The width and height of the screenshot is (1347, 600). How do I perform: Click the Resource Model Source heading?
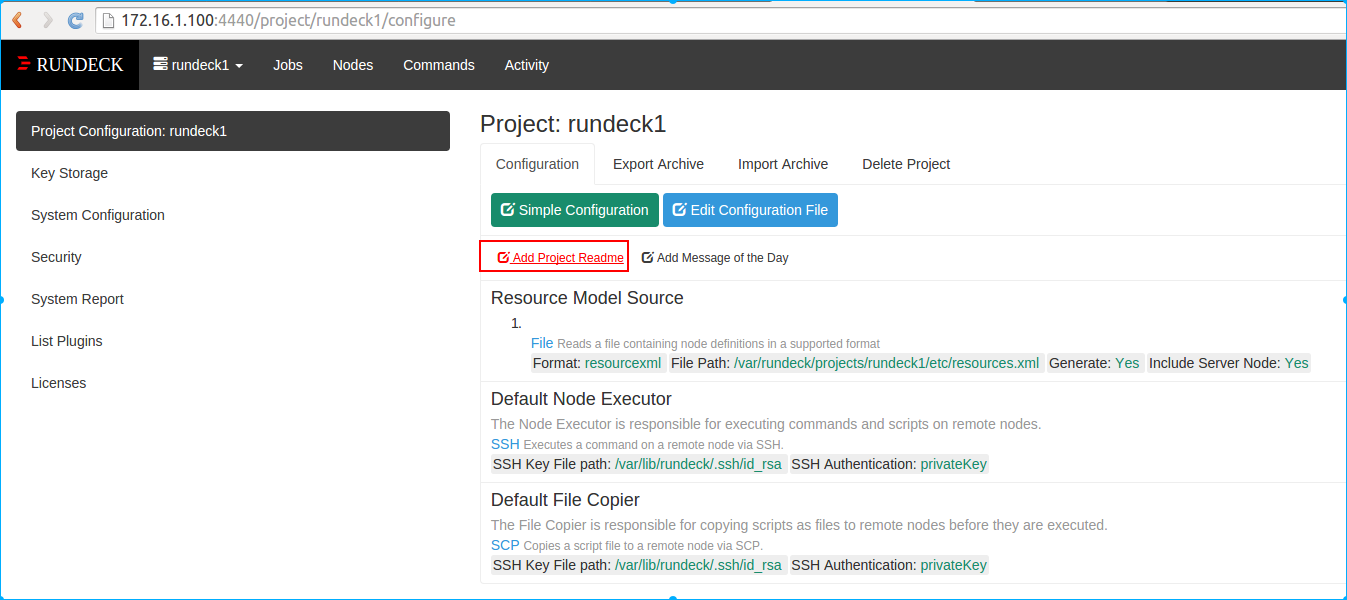[587, 298]
